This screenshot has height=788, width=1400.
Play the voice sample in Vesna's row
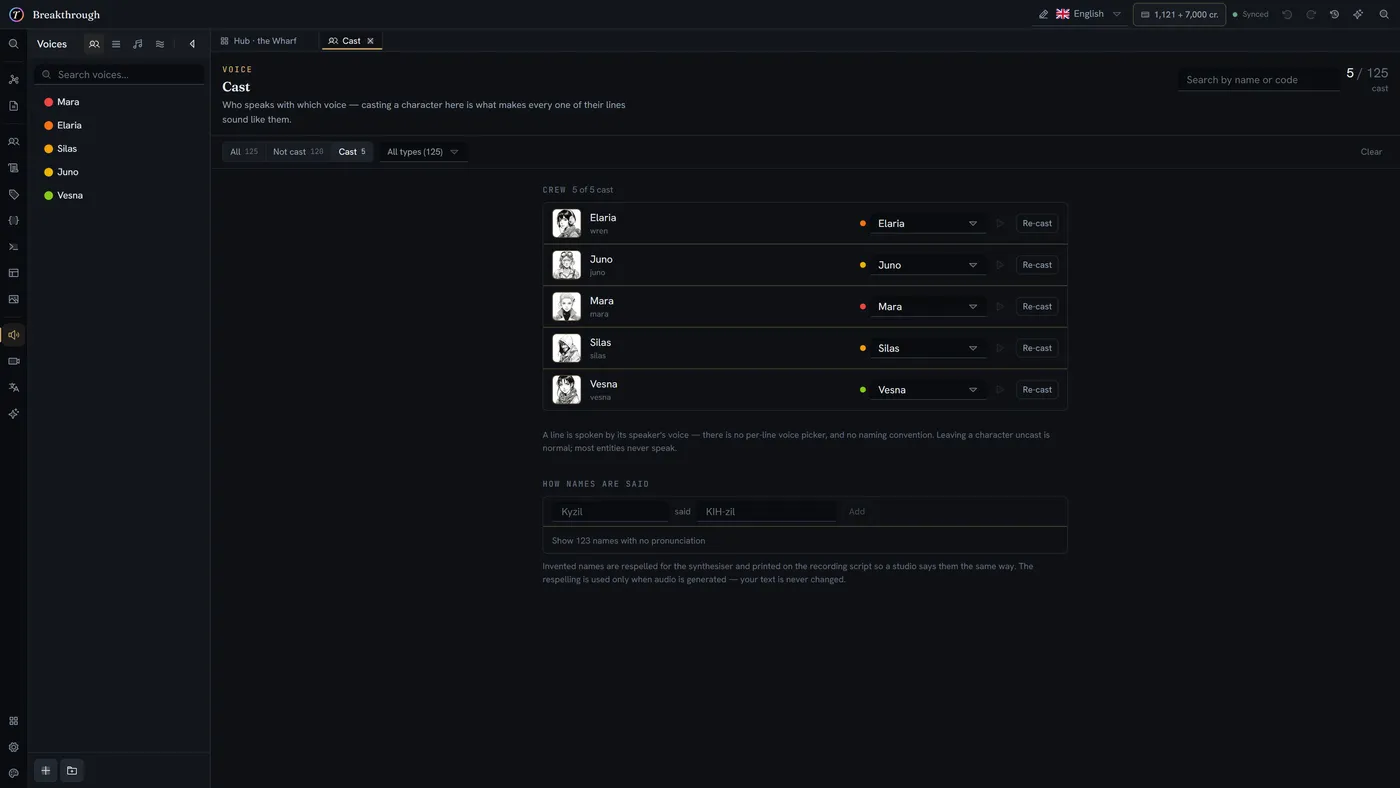pyautogui.click(x=999, y=390)
